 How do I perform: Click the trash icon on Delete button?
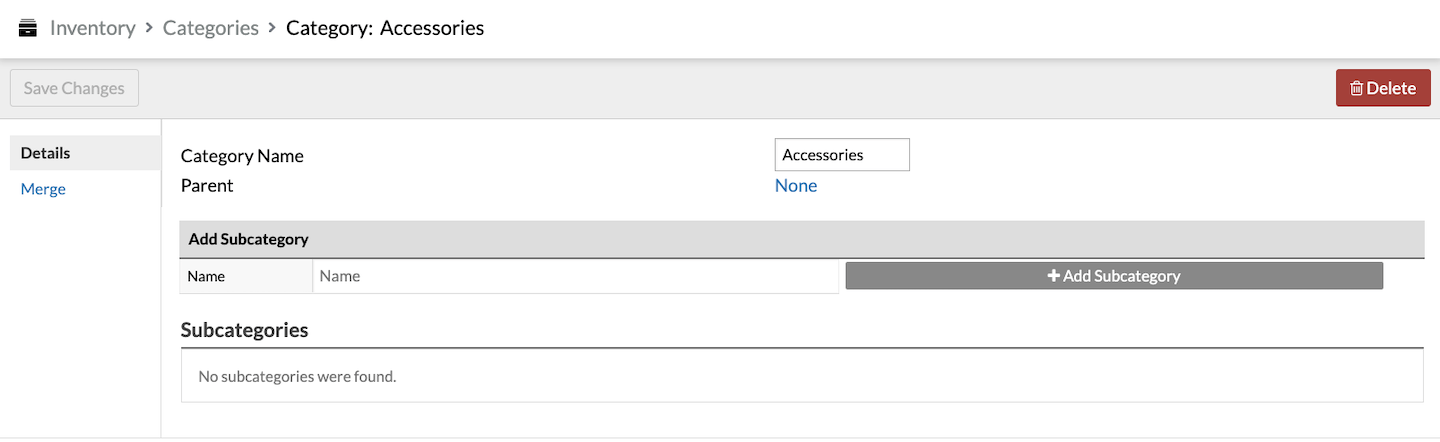(1356, 88)
